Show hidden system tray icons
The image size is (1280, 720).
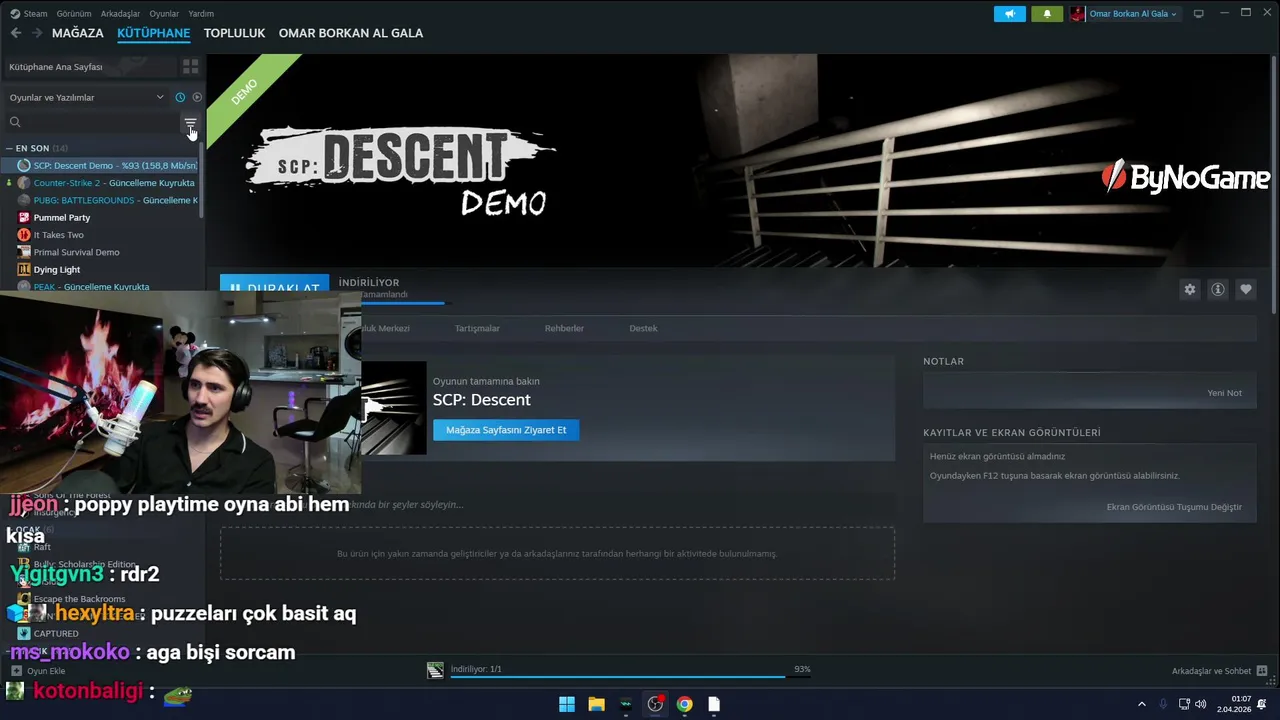1142,704
